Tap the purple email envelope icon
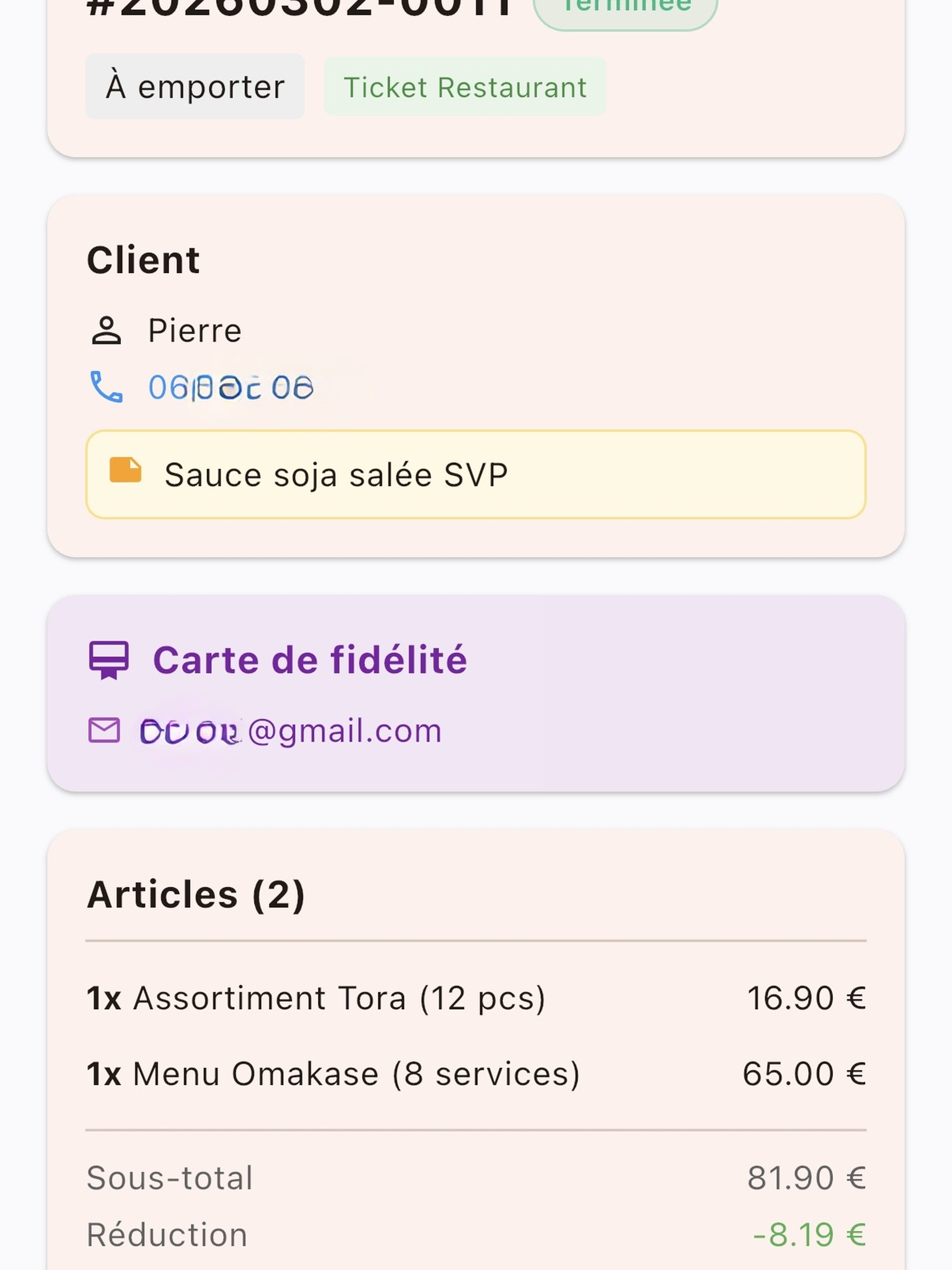Image resolution: width=952 pixels, height=1270 pixels. click(104, 730)
